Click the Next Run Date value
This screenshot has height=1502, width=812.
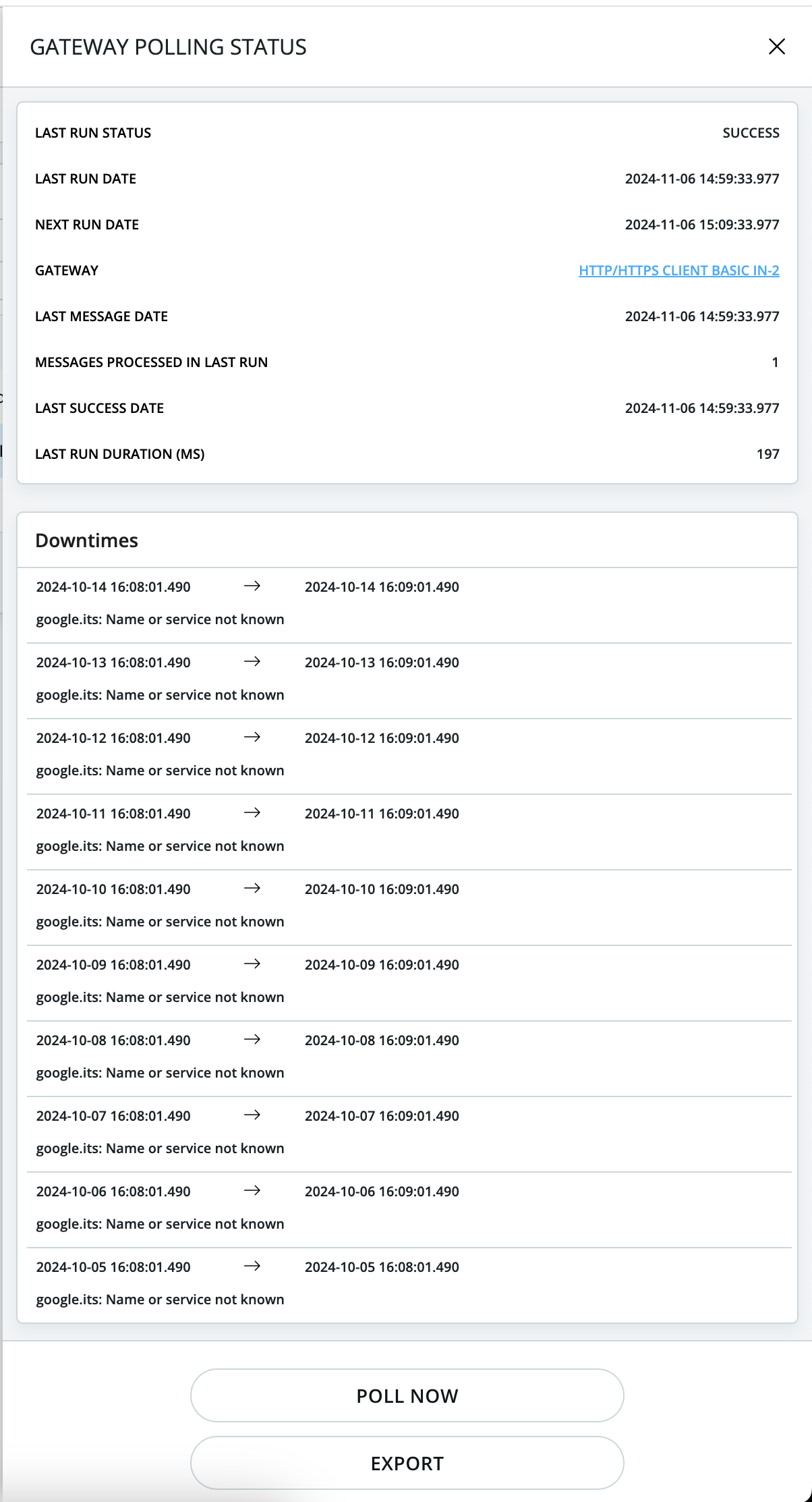pos(701,225)
